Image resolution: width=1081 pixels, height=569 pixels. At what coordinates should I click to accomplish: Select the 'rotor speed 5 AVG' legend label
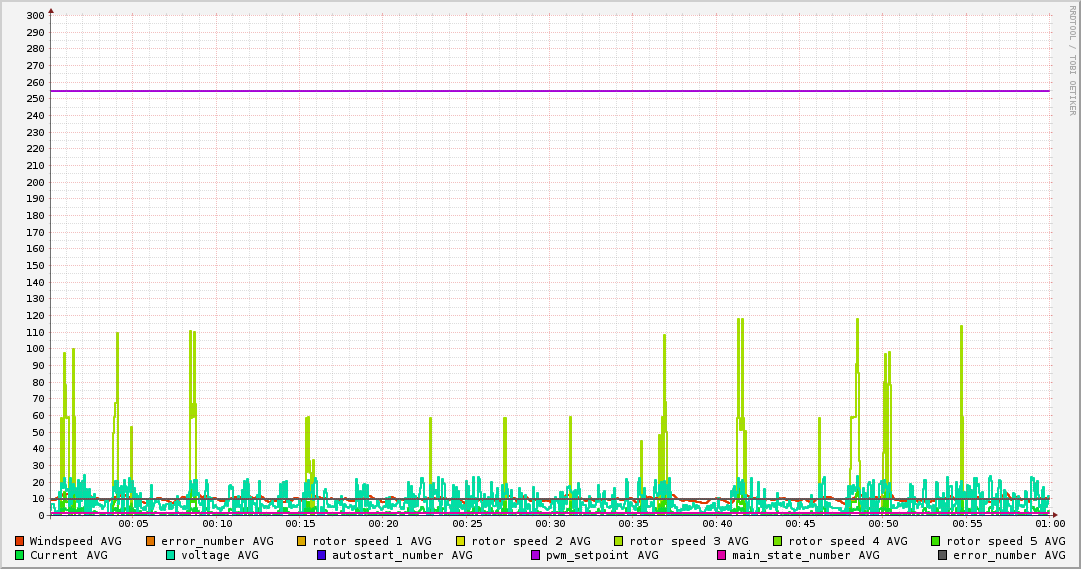coord(1006,541)
